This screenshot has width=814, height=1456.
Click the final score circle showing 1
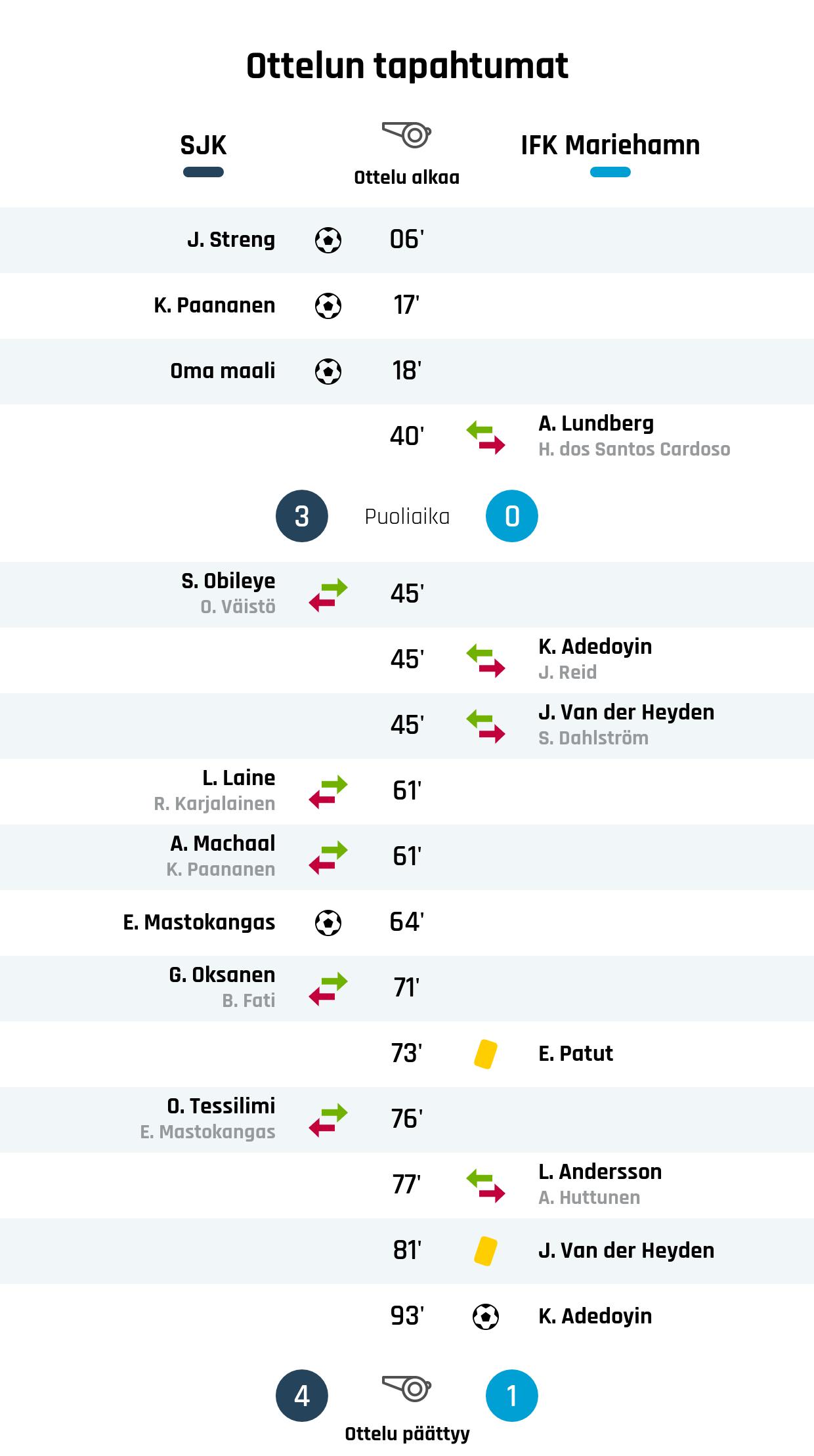[x=511, y=1396]
